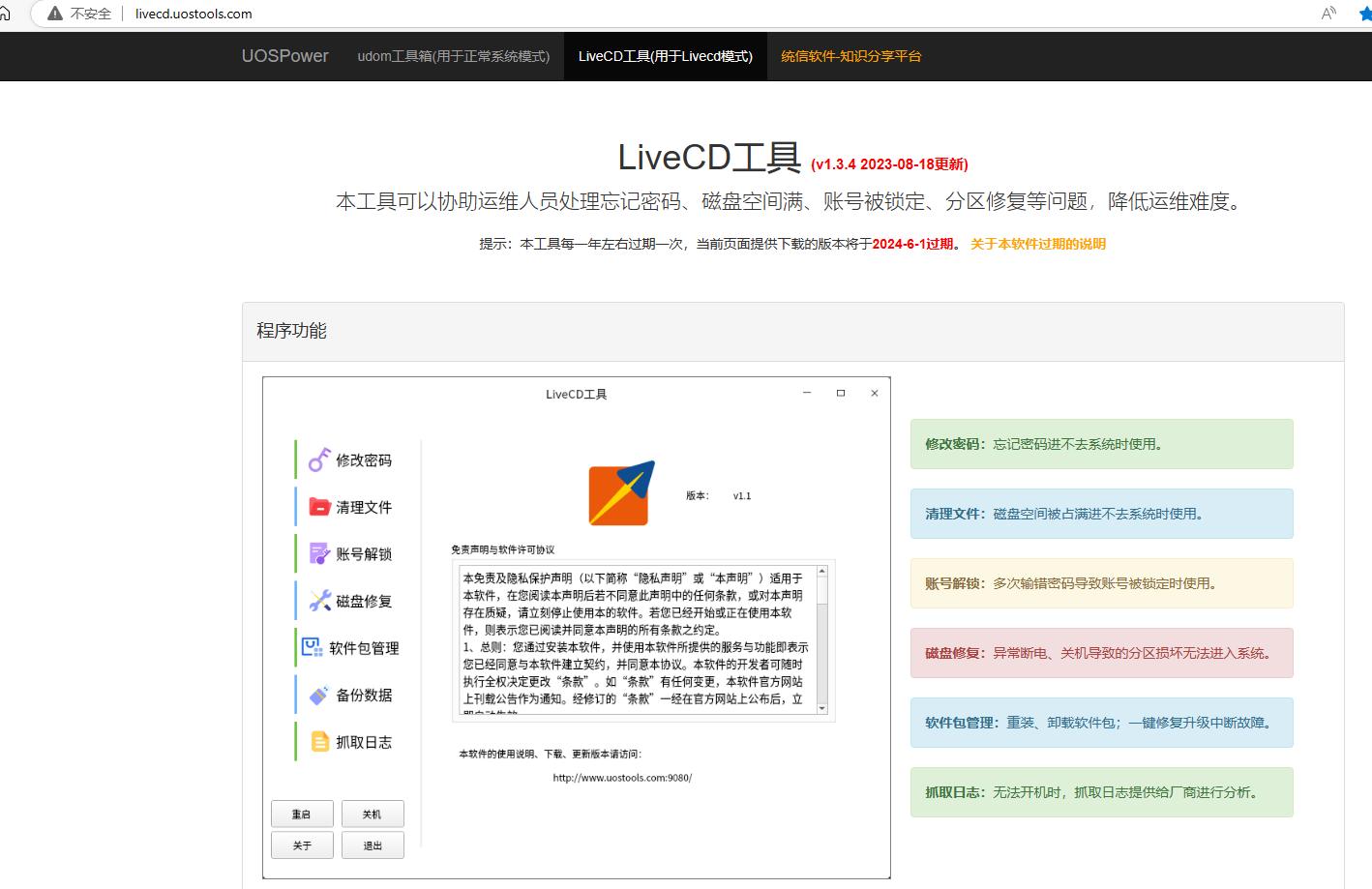Screen dimensions: 1372x889
Task: Open the 清理文件 folder icon
Action: point(318,506)
